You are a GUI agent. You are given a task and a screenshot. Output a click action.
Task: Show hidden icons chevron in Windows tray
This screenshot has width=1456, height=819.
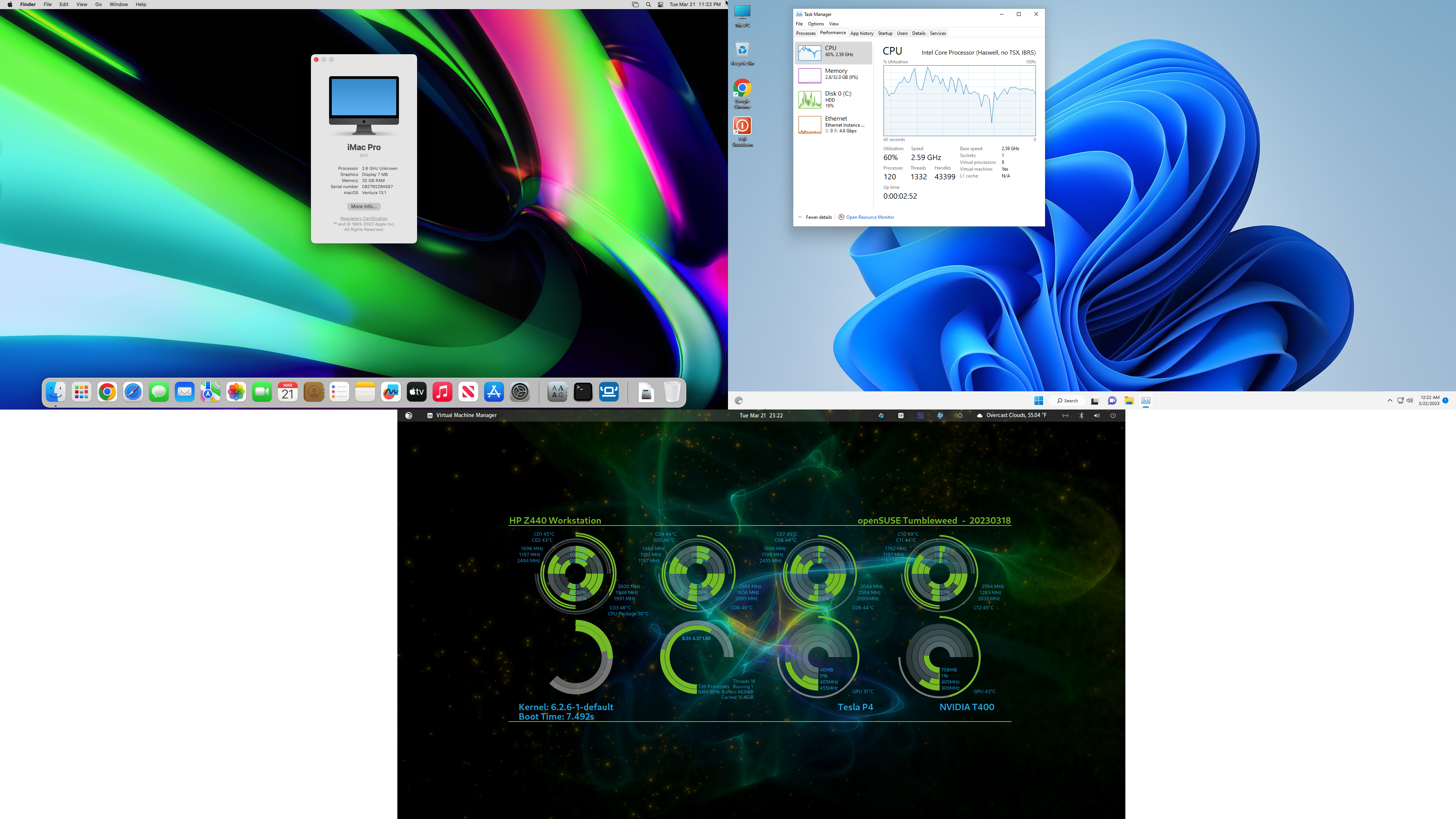[1389, 401]
